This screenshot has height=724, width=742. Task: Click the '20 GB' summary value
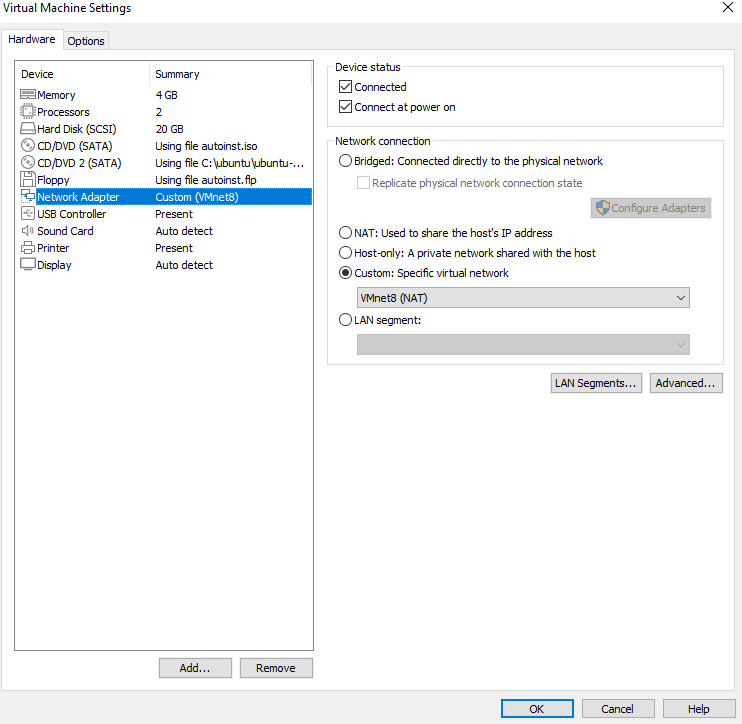click(169, 129)
